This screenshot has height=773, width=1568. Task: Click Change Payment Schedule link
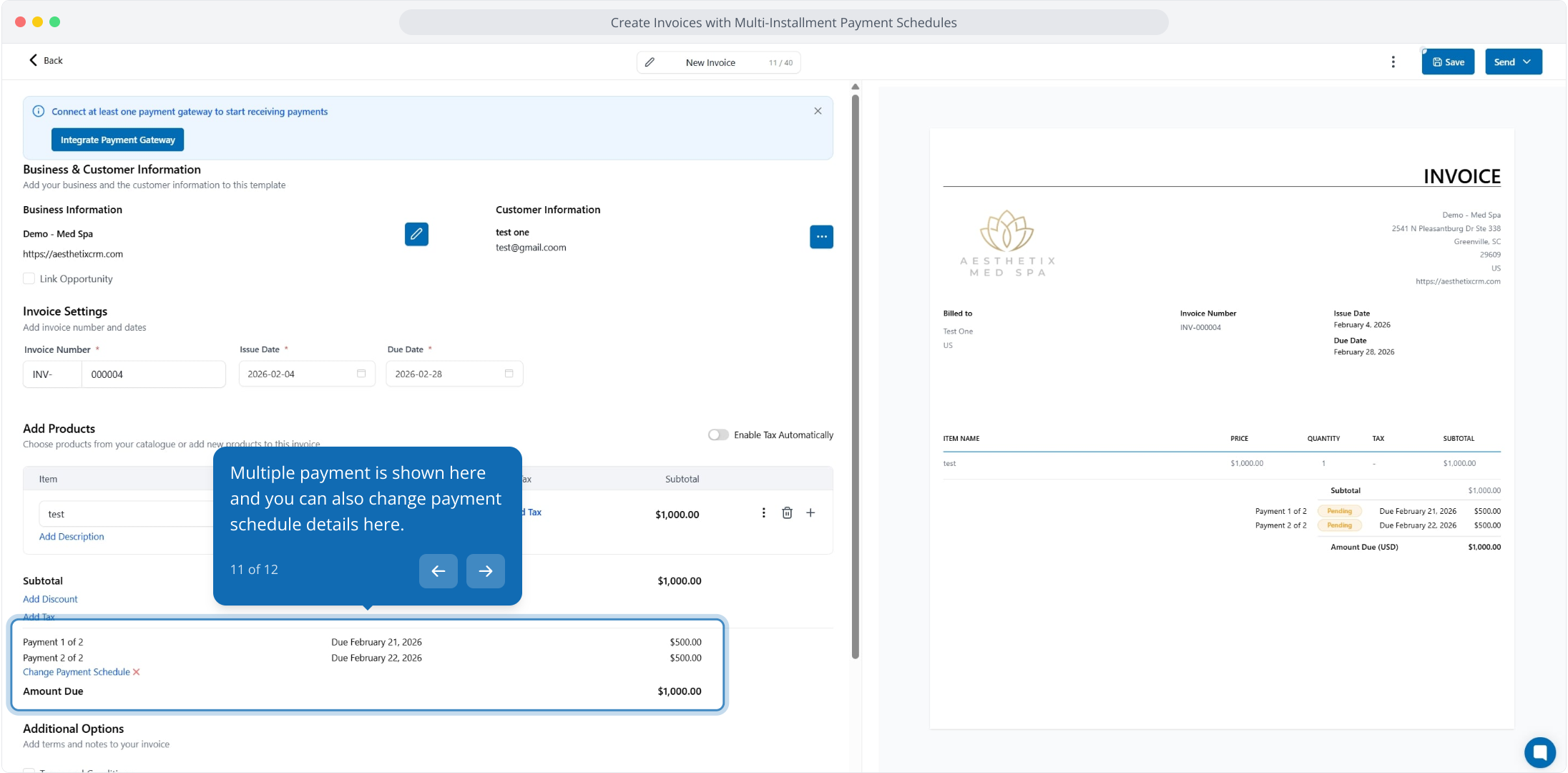[x=76, y=672]
